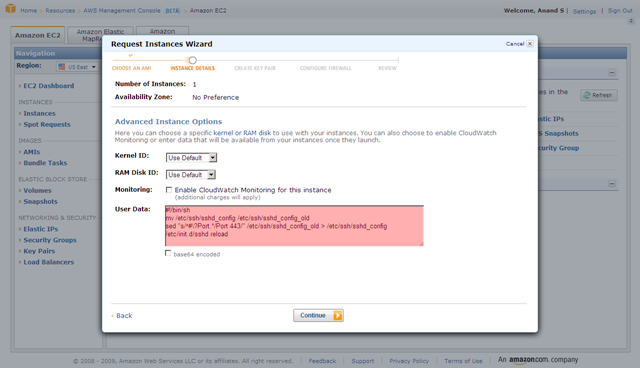Open the Region US East dropdown
The height and width of the screenshot is (368, 640).
78,67
